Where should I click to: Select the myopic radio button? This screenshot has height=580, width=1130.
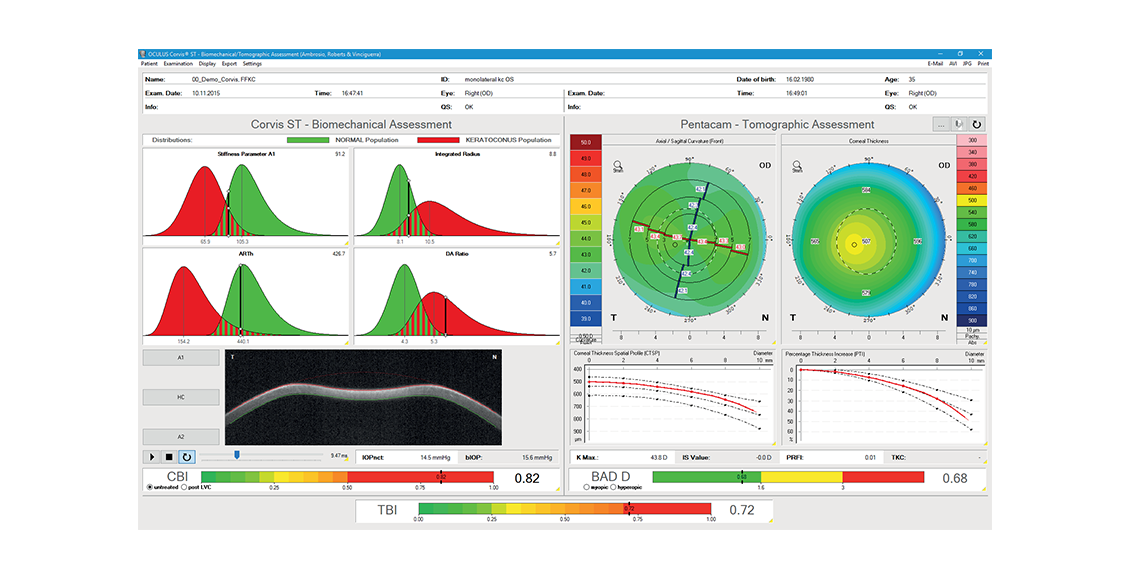coord(587,487)
